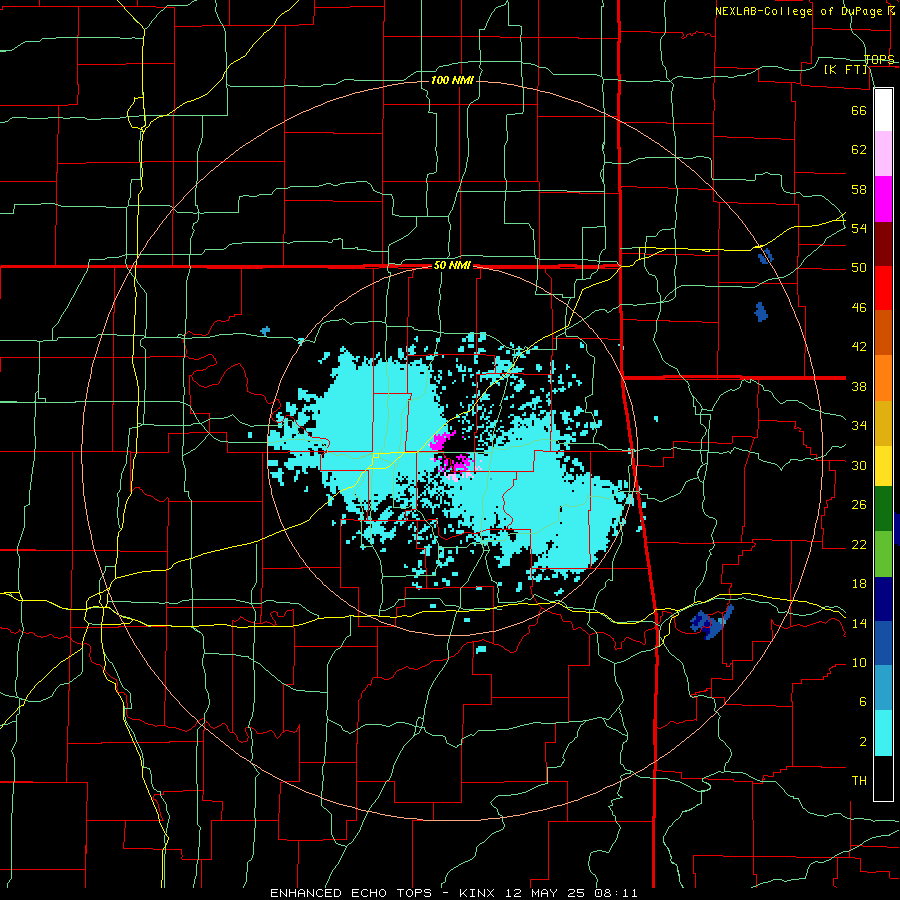Image resolution: width=900 pixels, height=900 pixels.
Task: Click the 66 value on the legend
Action: [x=859, y=110]
